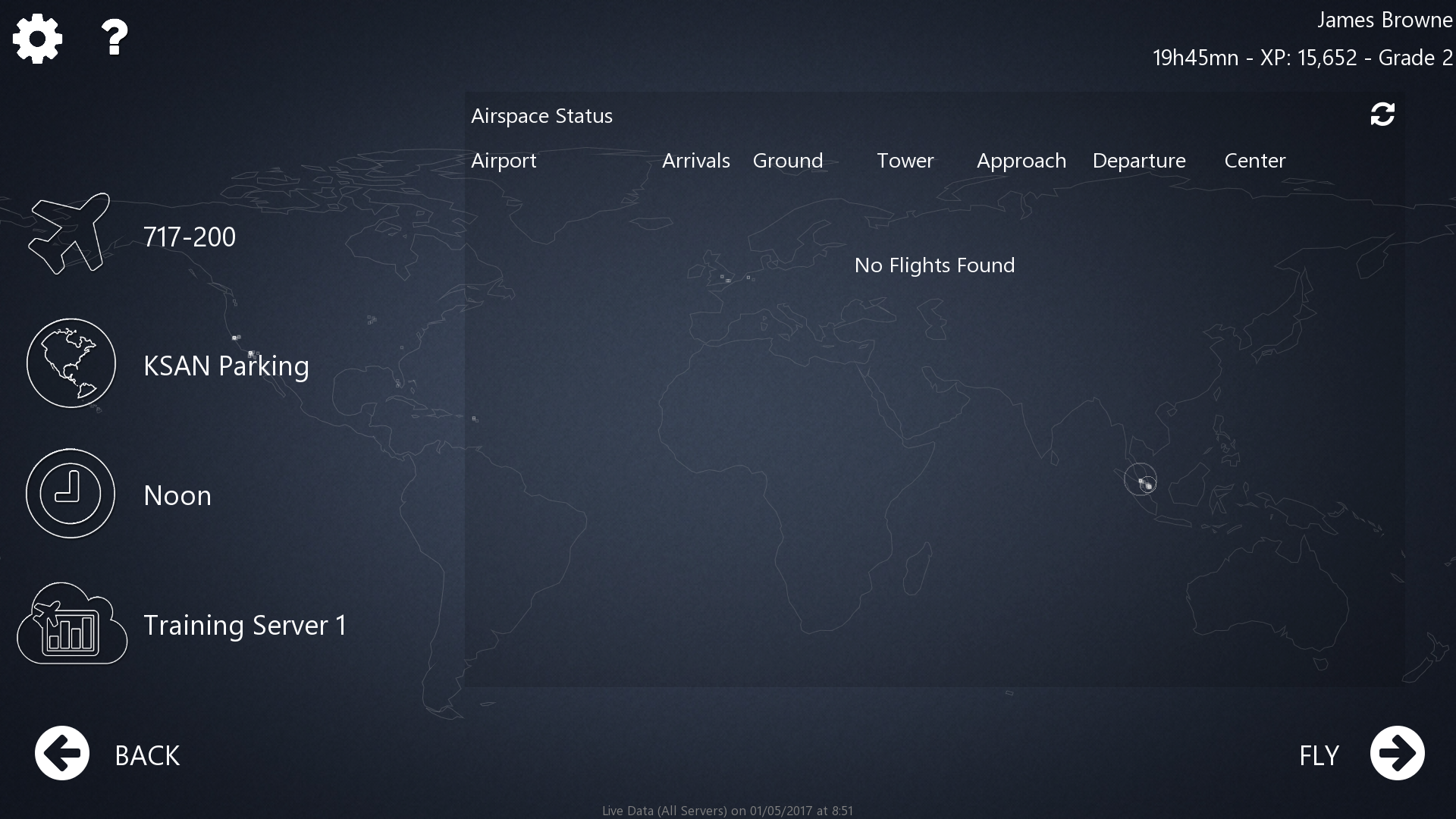The image size is (1456, 819).
Task: Open settings with the gear icon
Action: click(x=37, y=39)
